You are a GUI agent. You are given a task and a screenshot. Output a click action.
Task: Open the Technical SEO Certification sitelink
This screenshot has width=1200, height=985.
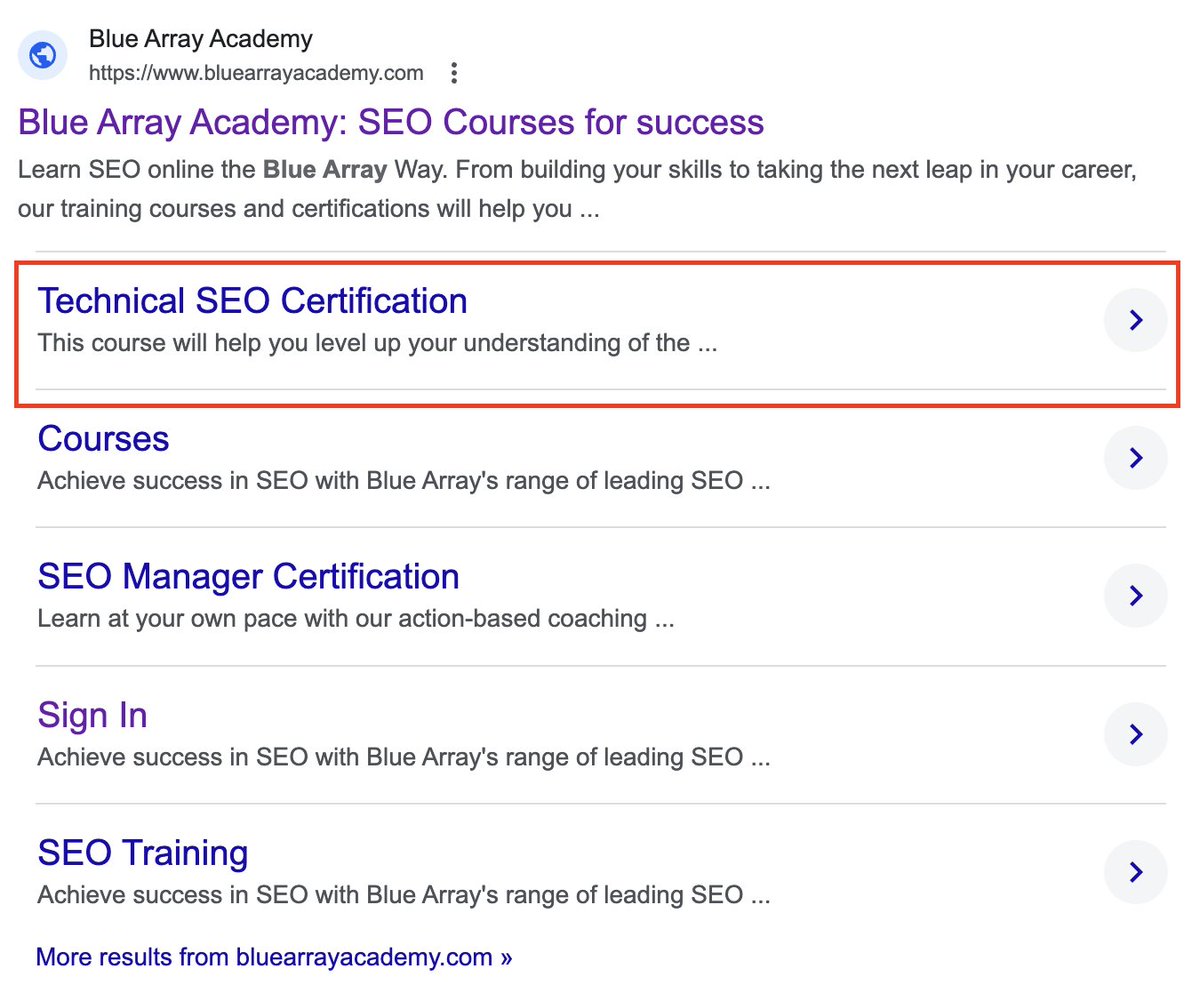click(252, 301)
